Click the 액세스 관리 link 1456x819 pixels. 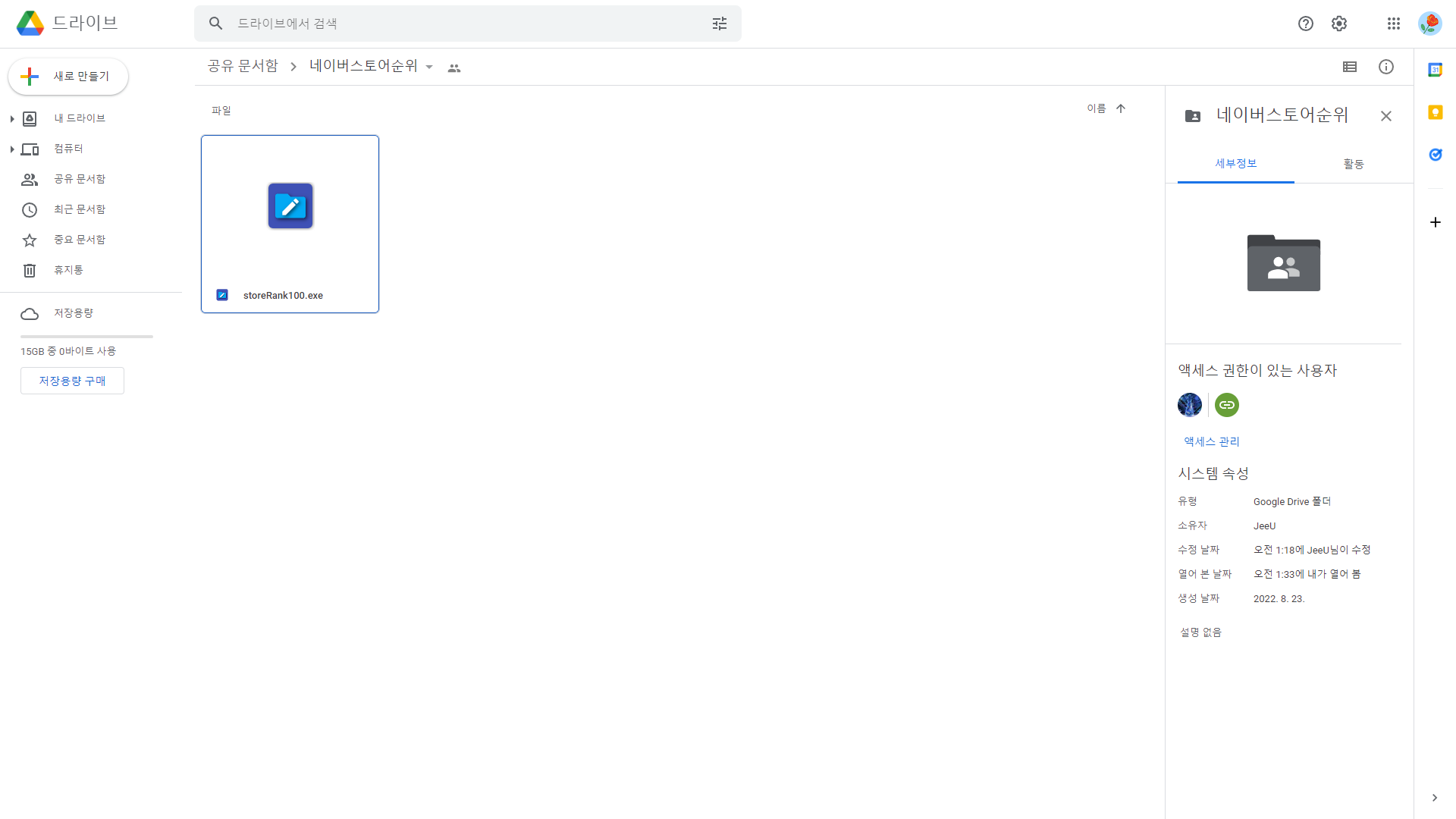coord(1211,441)
